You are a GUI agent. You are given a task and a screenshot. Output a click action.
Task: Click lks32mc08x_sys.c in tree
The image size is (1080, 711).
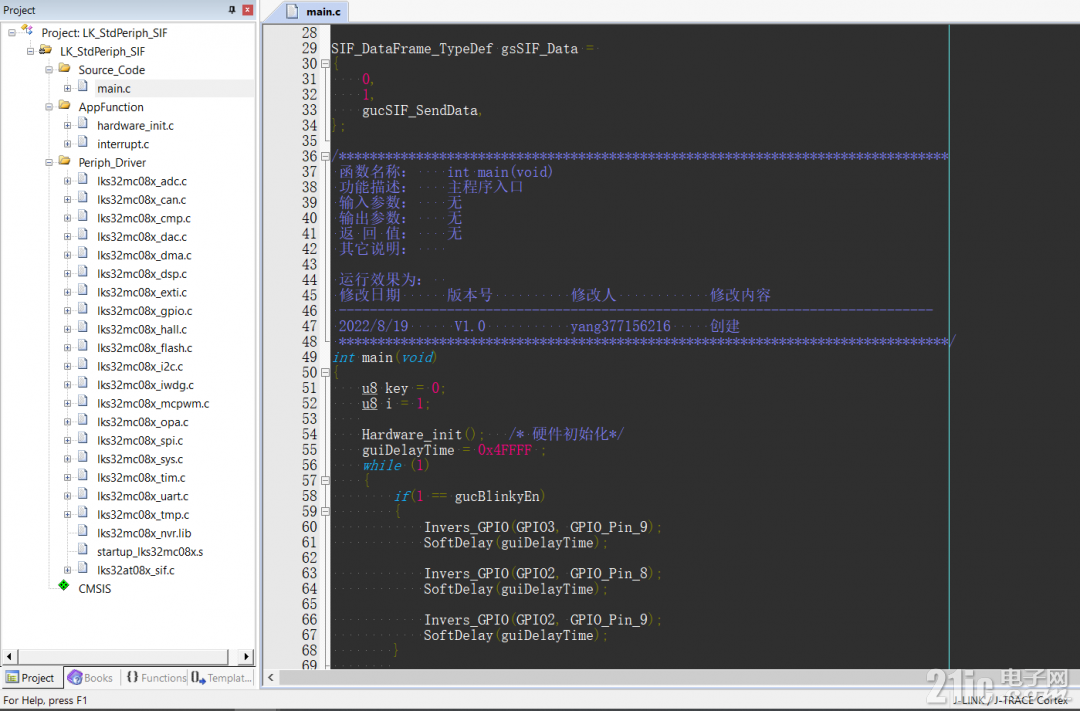(x=140, y=459)
